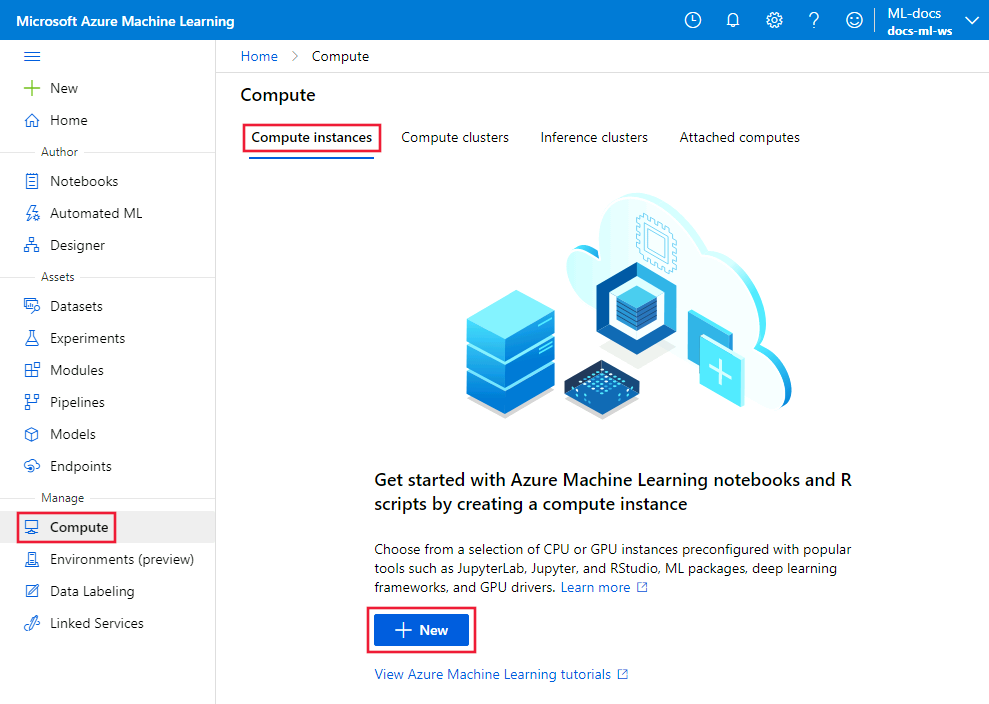This screenshot has width=989, height=704.
Task: Open the notifications bell
Action: click(x=733, y=19)
